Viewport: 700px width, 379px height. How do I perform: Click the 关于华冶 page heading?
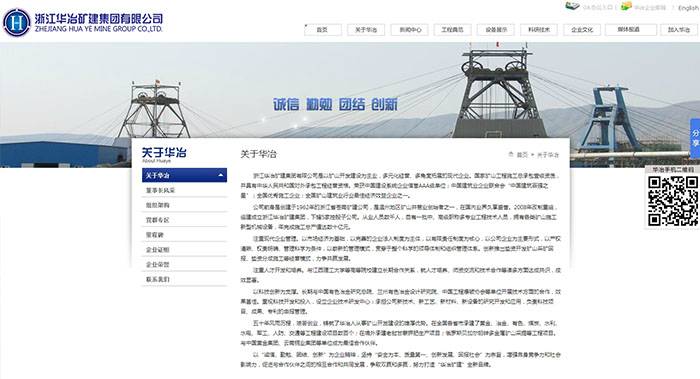[258, 154]
